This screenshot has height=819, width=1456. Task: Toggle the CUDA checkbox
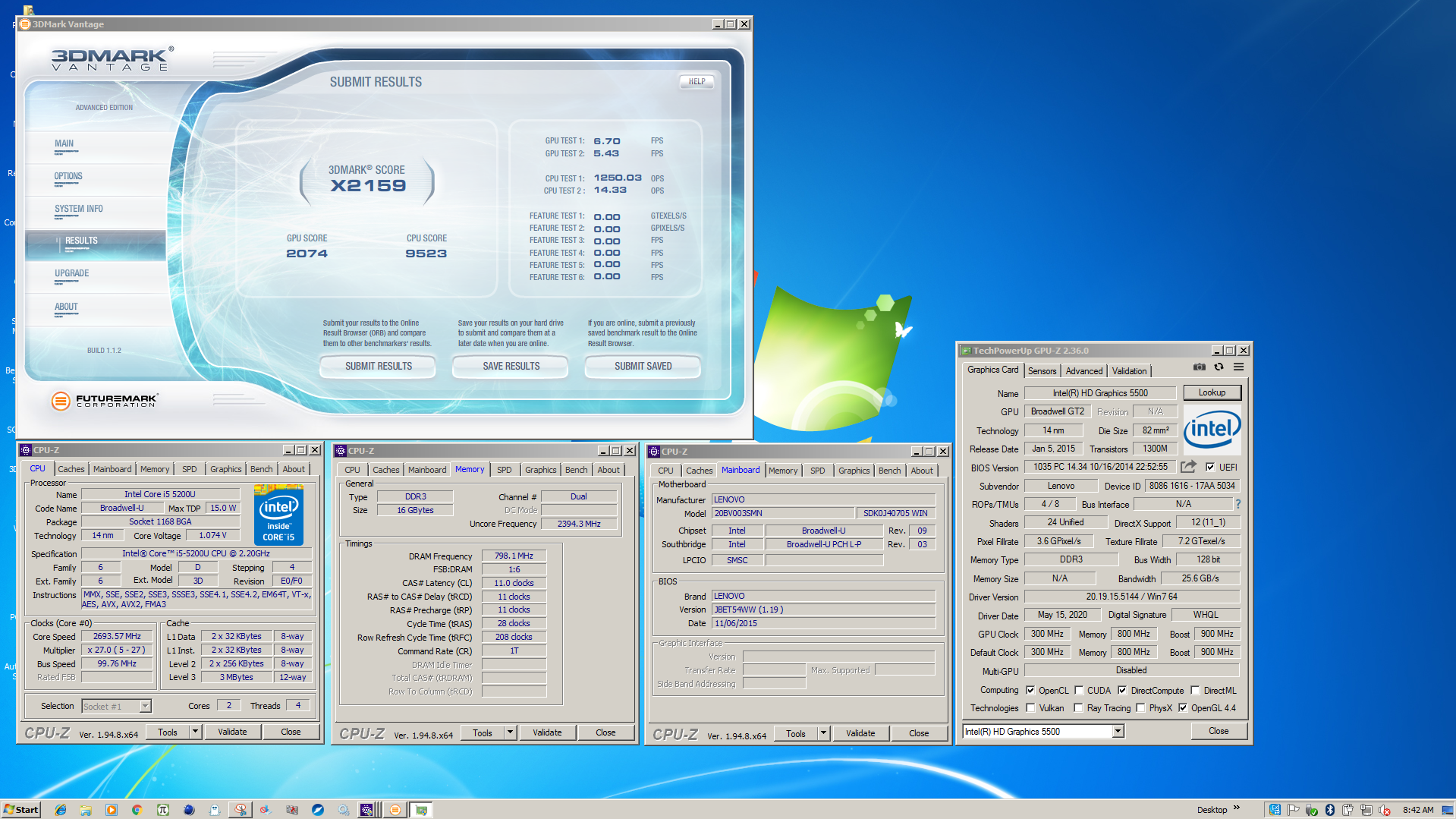click(1079, 691)
